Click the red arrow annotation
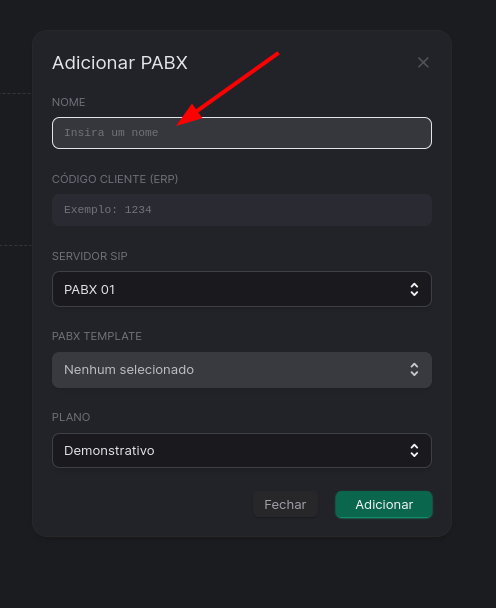The width and height of the screenshot is (496, 608). [227, 89]
